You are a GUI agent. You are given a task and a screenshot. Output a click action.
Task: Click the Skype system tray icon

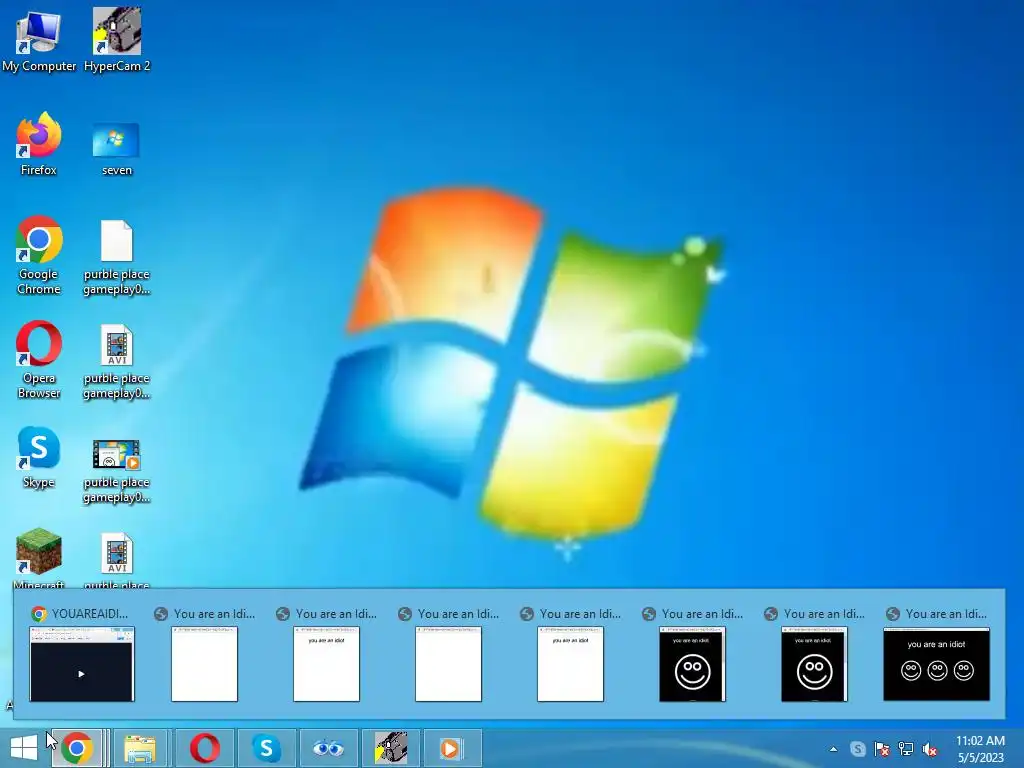tap(858, 749)
